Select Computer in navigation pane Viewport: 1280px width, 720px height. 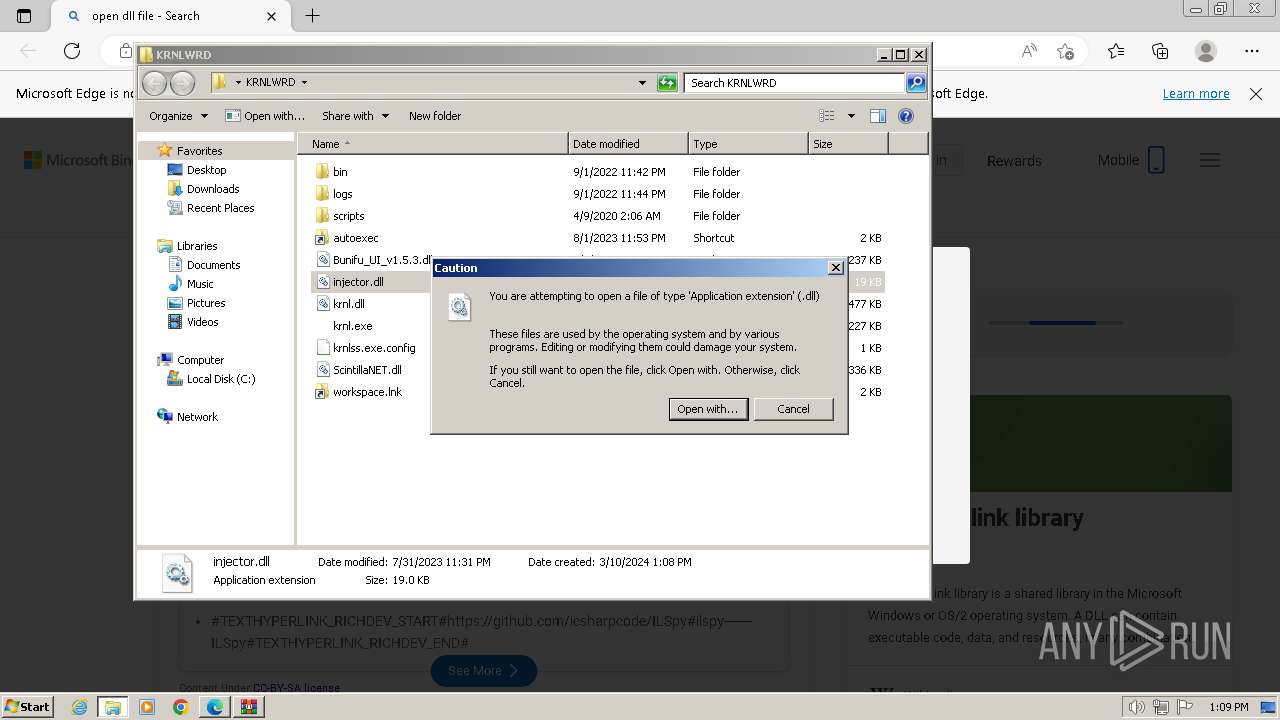click(x=200, y=360)
